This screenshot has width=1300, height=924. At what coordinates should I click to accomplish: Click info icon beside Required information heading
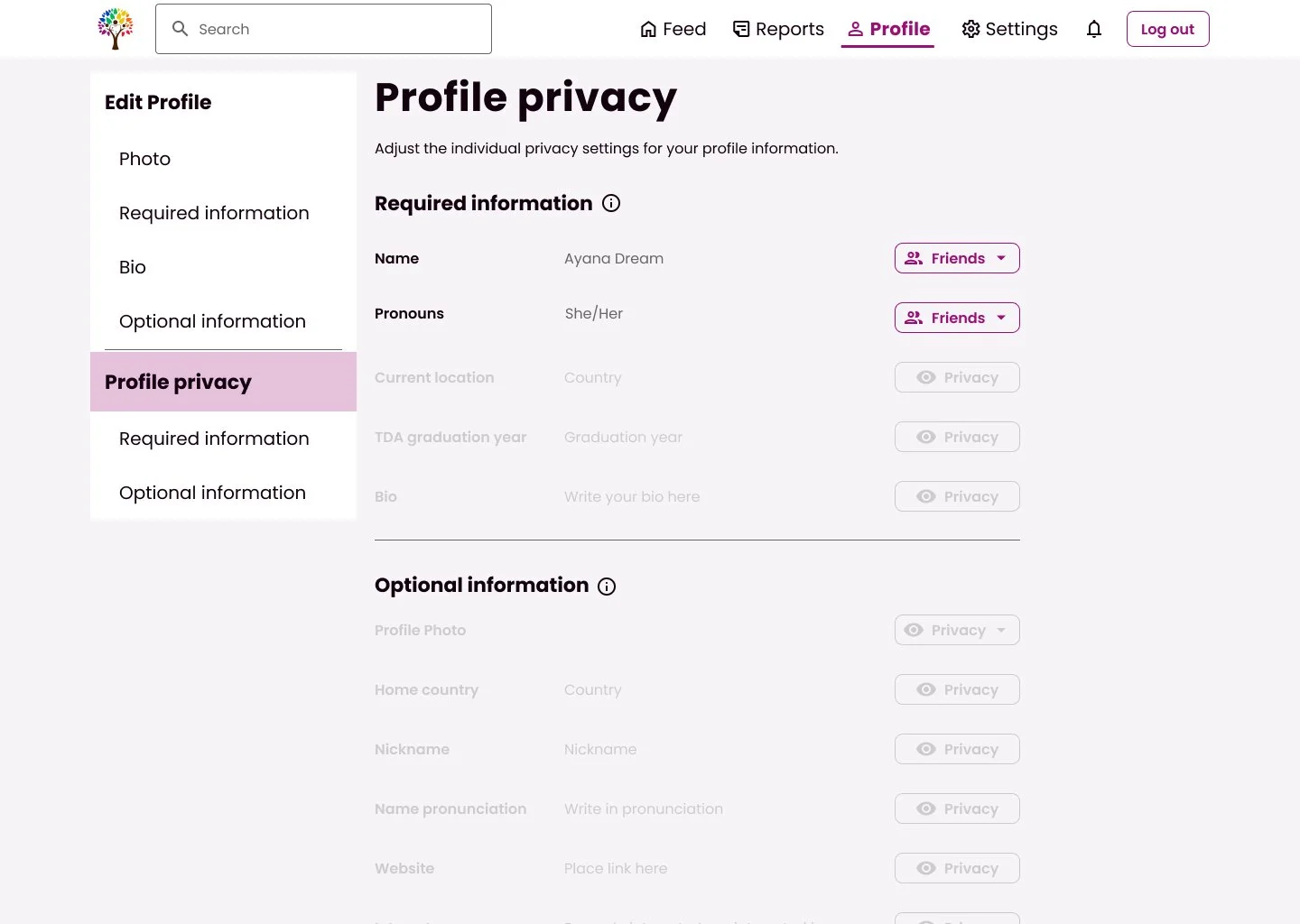611,203
